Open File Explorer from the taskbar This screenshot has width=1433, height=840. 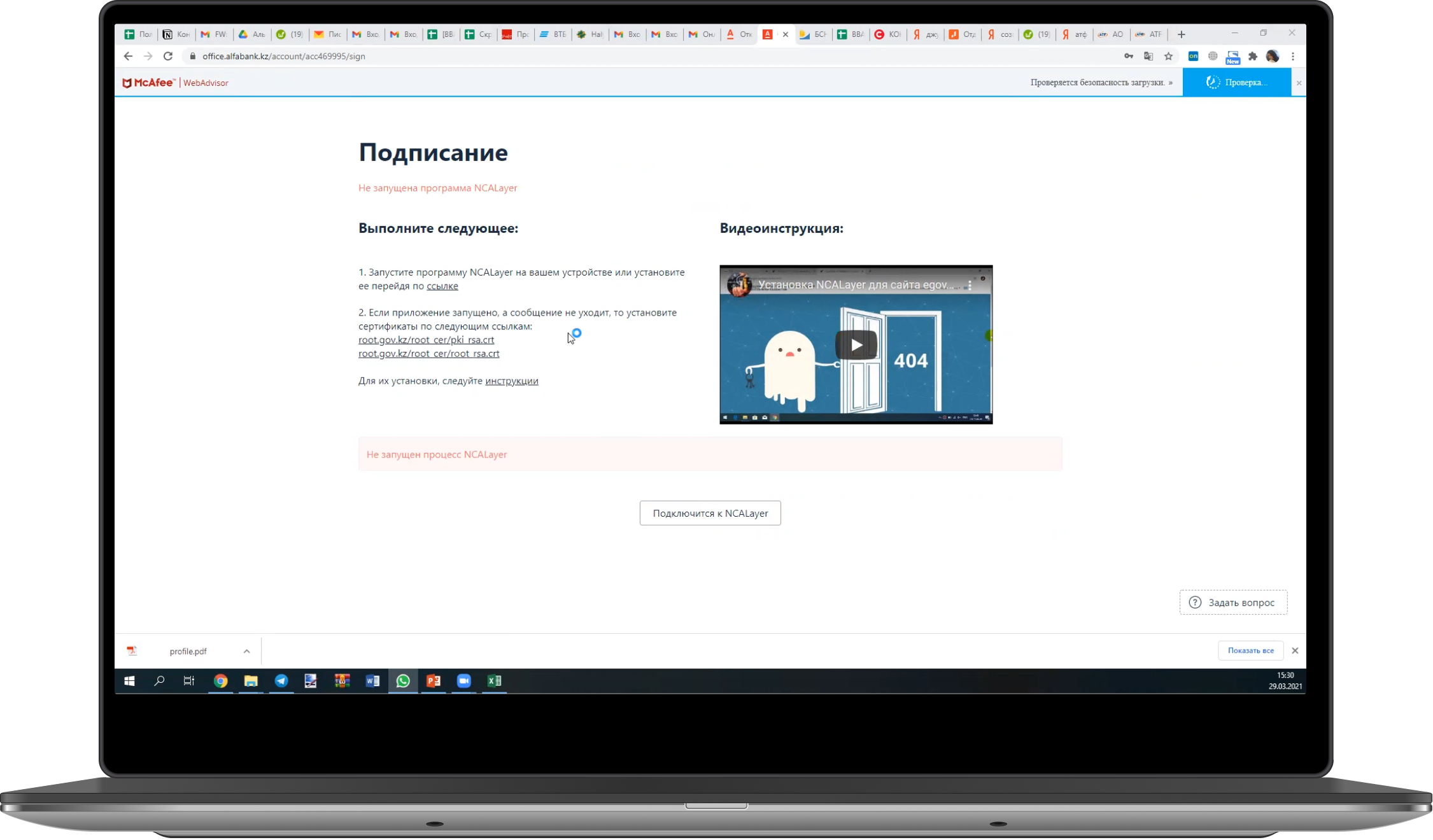coord(251,681)
